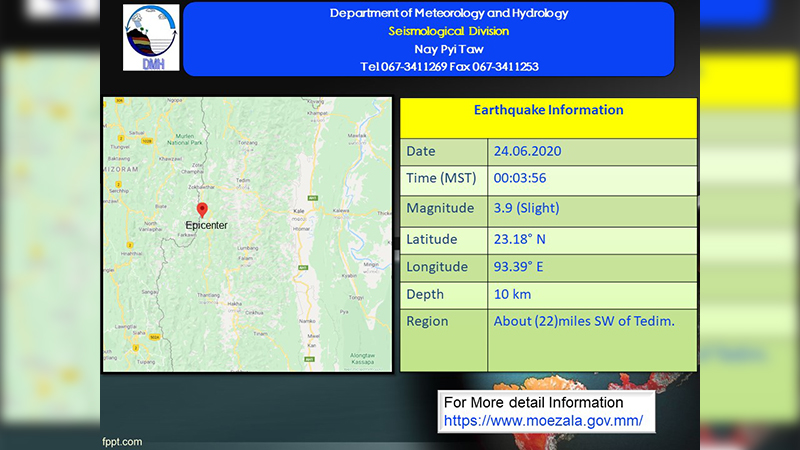This screenshot has height=450, width=800.
Task: Click the fppt.com watermark text
Action: point(122,442)
